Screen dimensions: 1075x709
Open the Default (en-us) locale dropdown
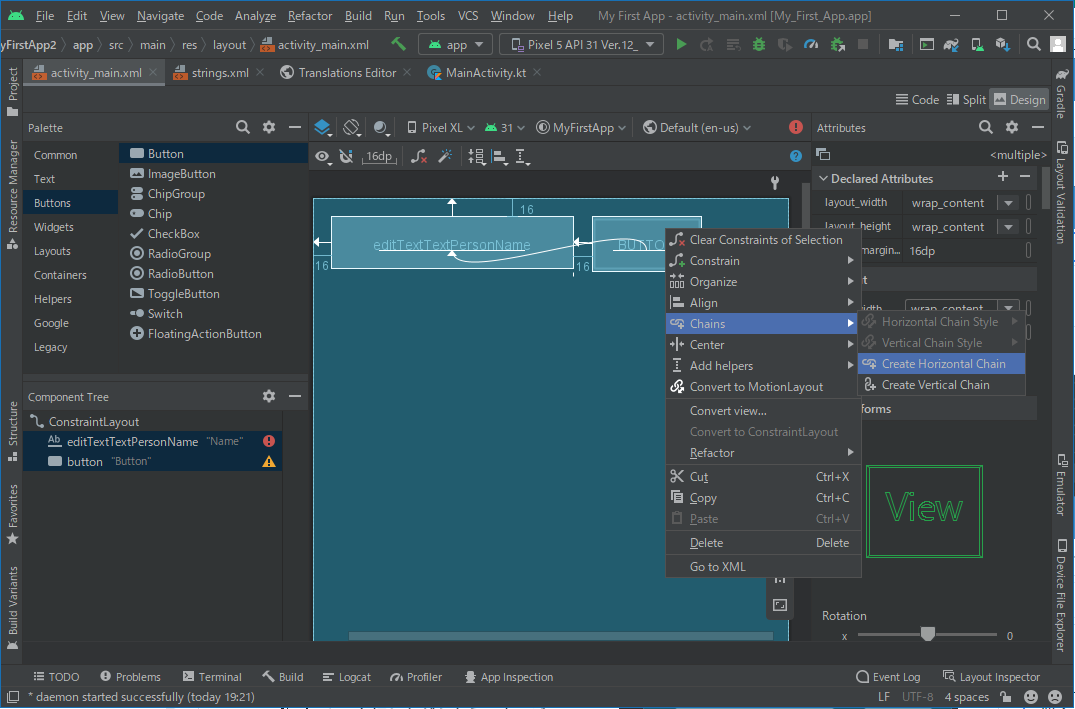coord(697,127)
